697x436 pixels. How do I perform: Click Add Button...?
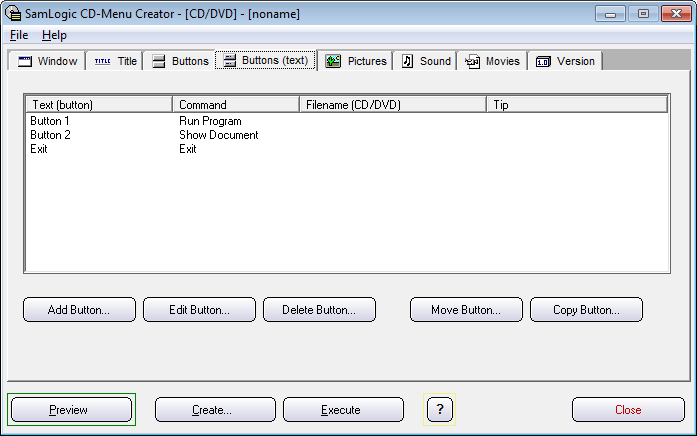pyautogui.click(x=79, y=310)
